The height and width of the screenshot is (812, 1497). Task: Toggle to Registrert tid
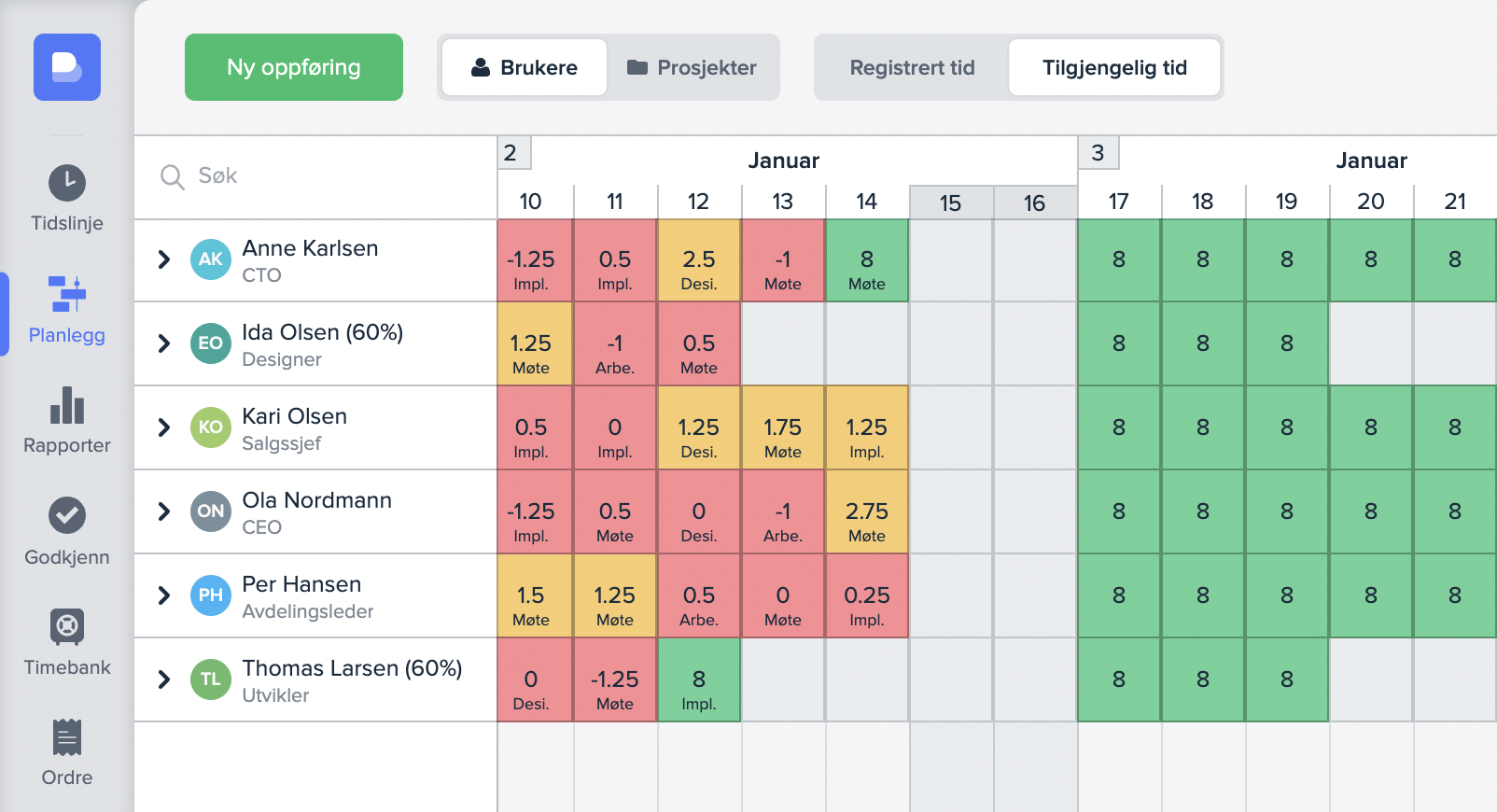pos(912,67)
